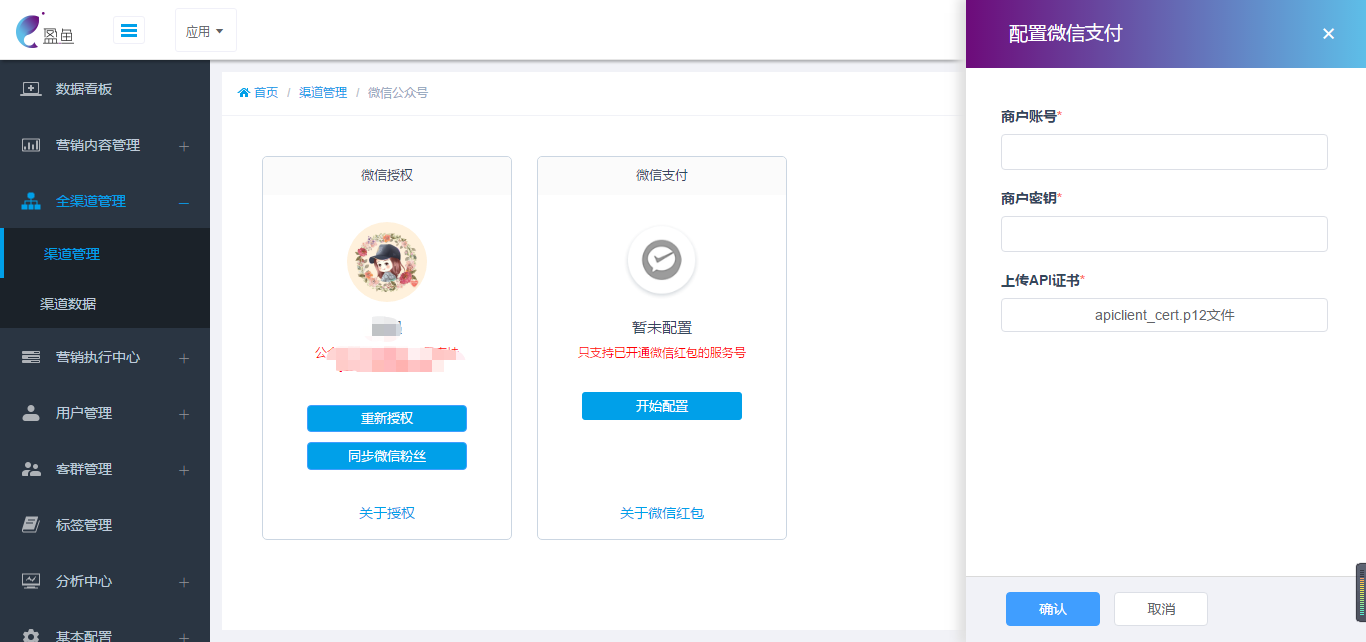Click the 盈鱼 logo
This screenshot has width=1366, height=642.
pos(45,30)
